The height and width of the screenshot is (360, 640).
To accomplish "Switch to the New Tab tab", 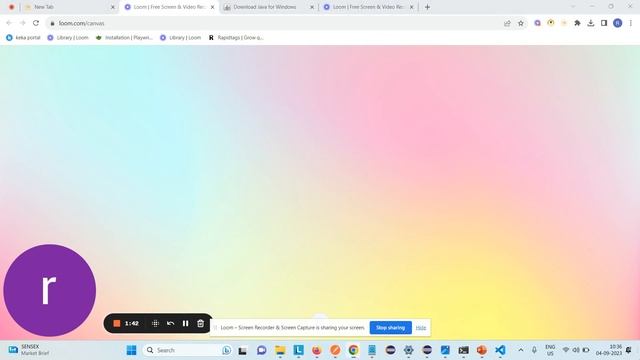I will [69, 7].
